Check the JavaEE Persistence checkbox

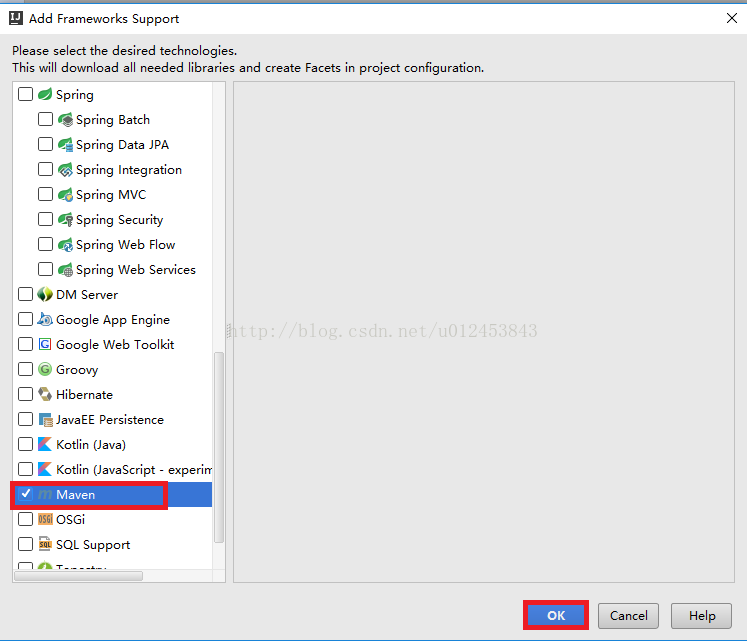(x=25, y=419)
